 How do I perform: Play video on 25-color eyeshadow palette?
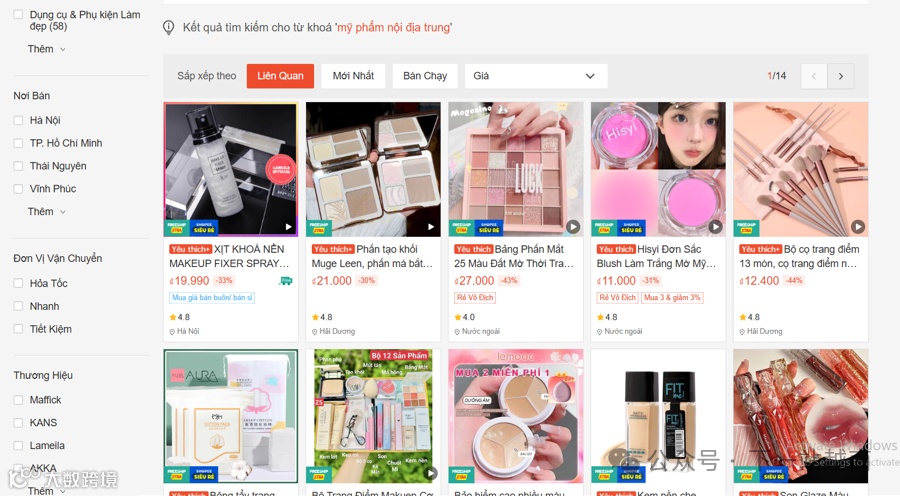click(x=573, y=227)
